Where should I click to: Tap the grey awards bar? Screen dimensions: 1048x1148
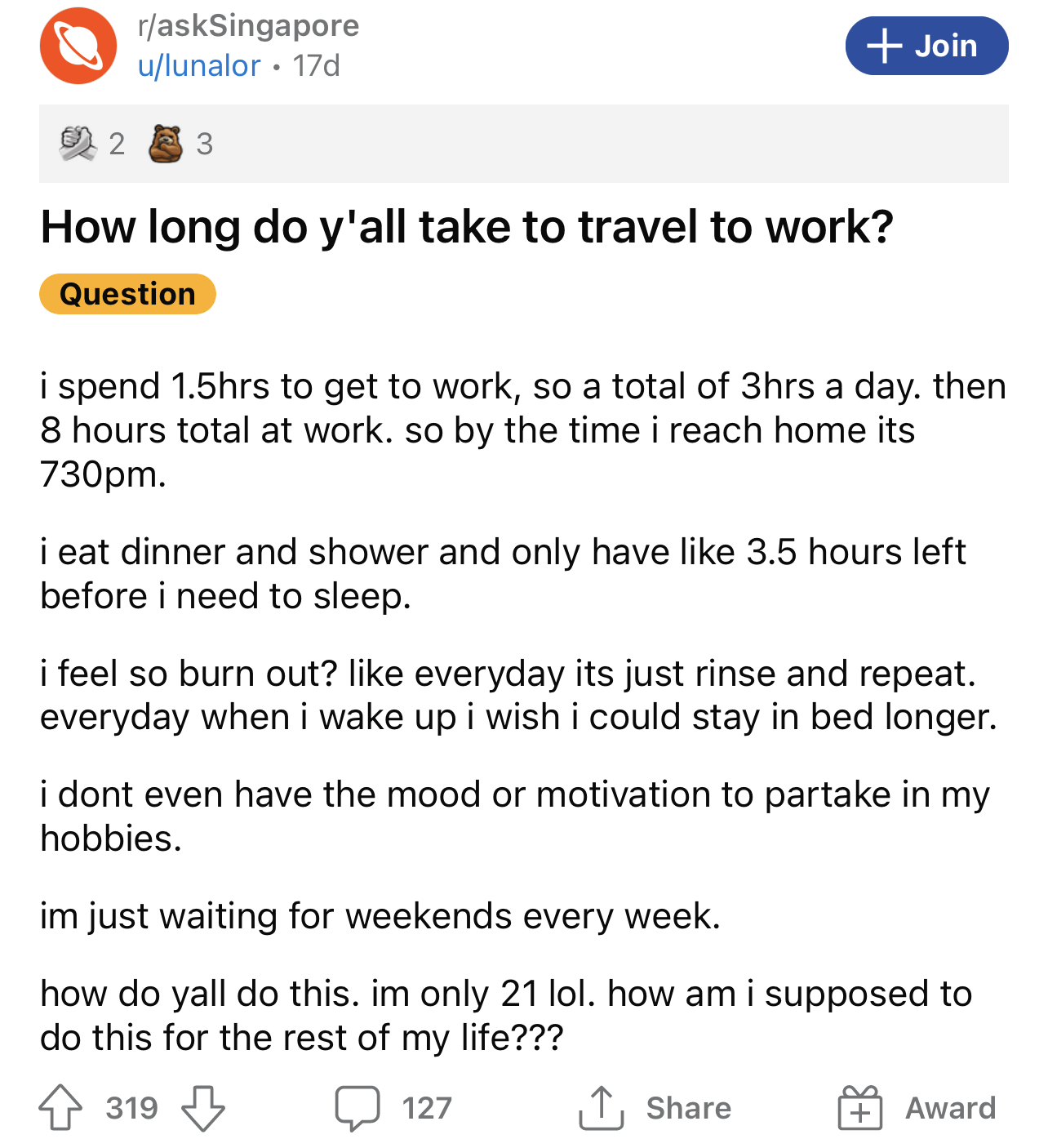pos(524,144)
